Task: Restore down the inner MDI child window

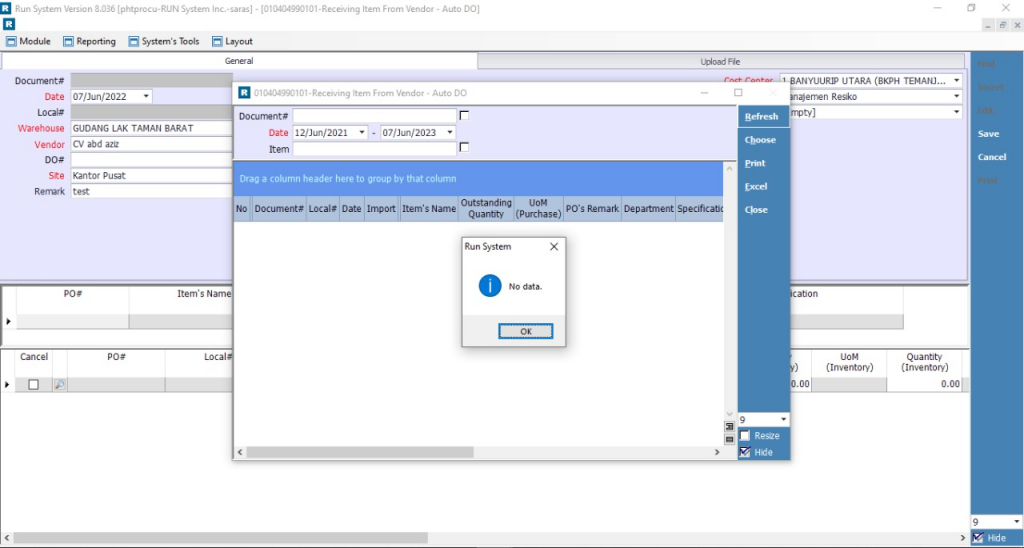Action: coord(1002,25)
